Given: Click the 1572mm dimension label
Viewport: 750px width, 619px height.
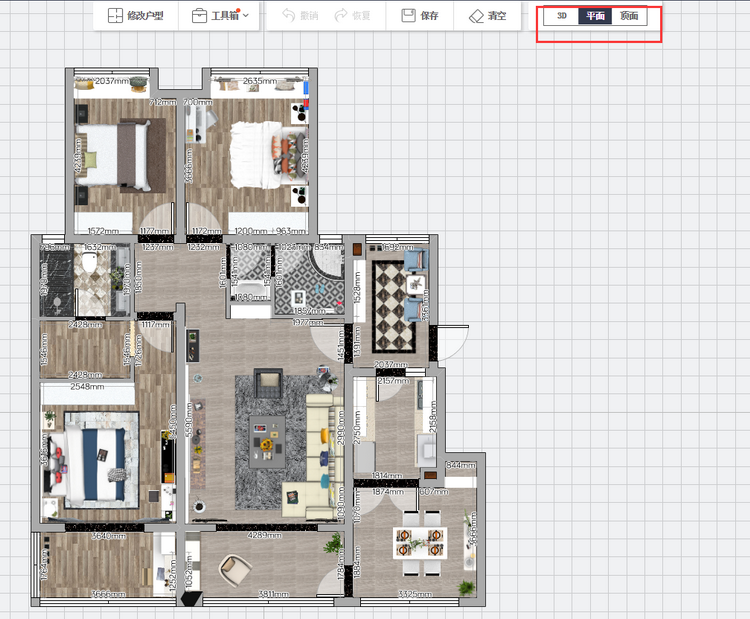Looking at the screenshot, I should pyautogui.click(x=103, y=231).
